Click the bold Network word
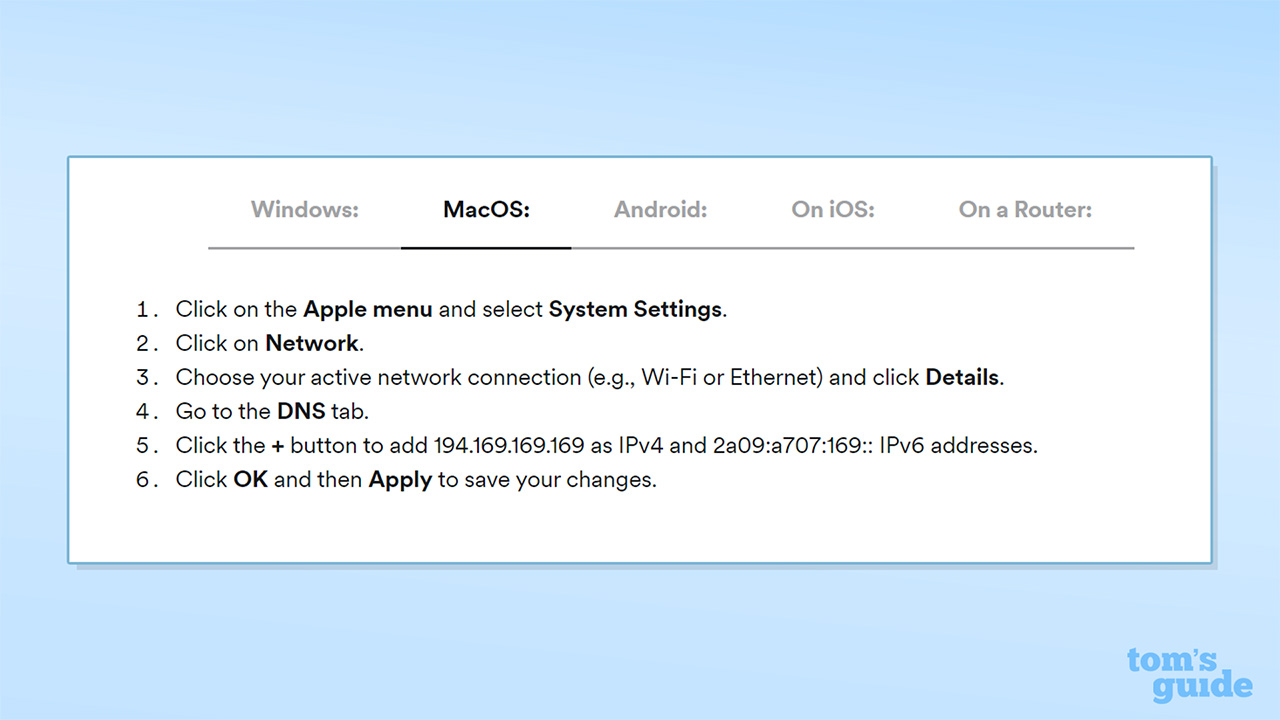This screenshot has width=1280, height=720. (311, 343)
